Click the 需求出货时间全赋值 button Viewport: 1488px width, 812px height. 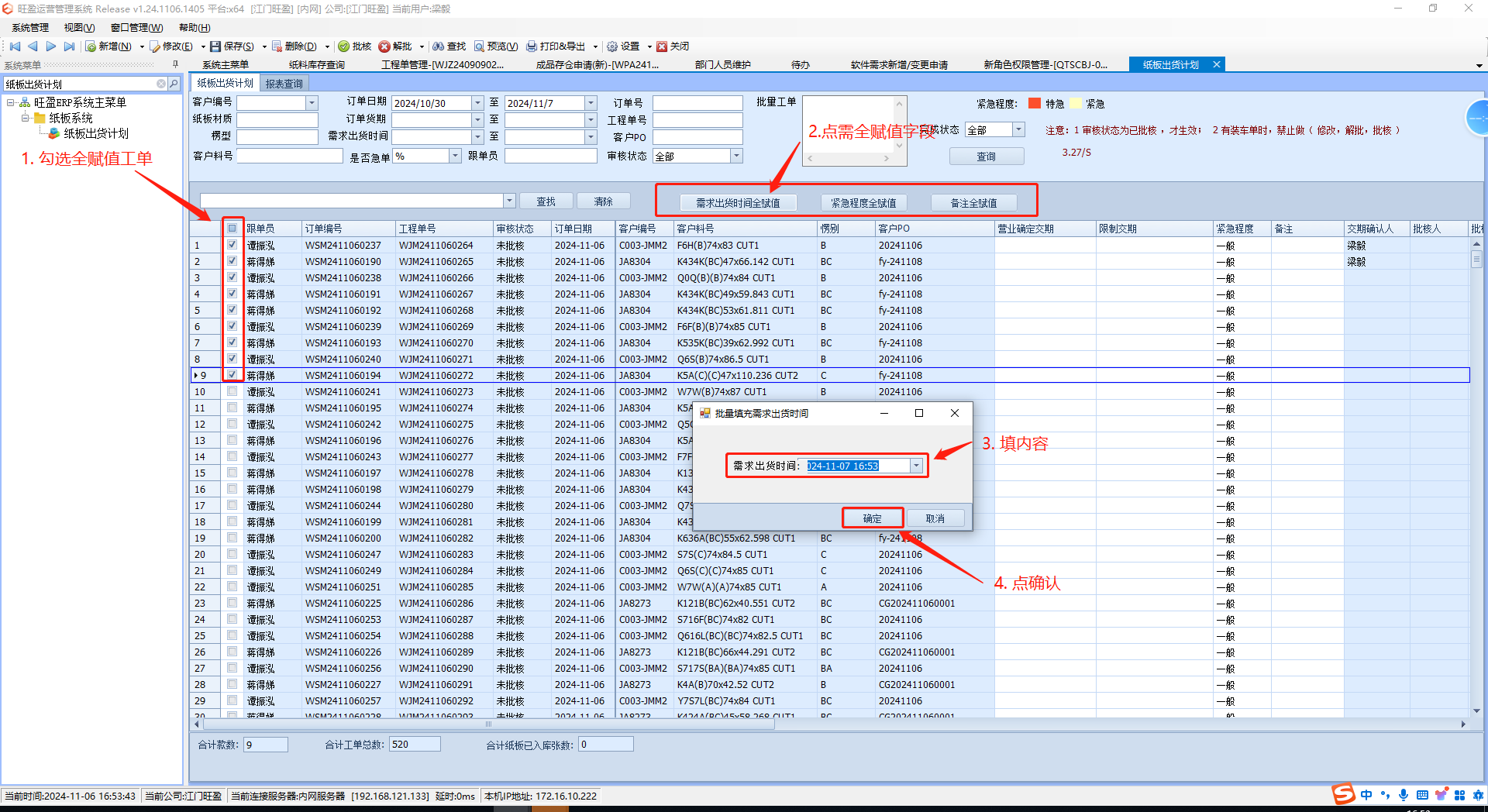(x=738, y=203)
